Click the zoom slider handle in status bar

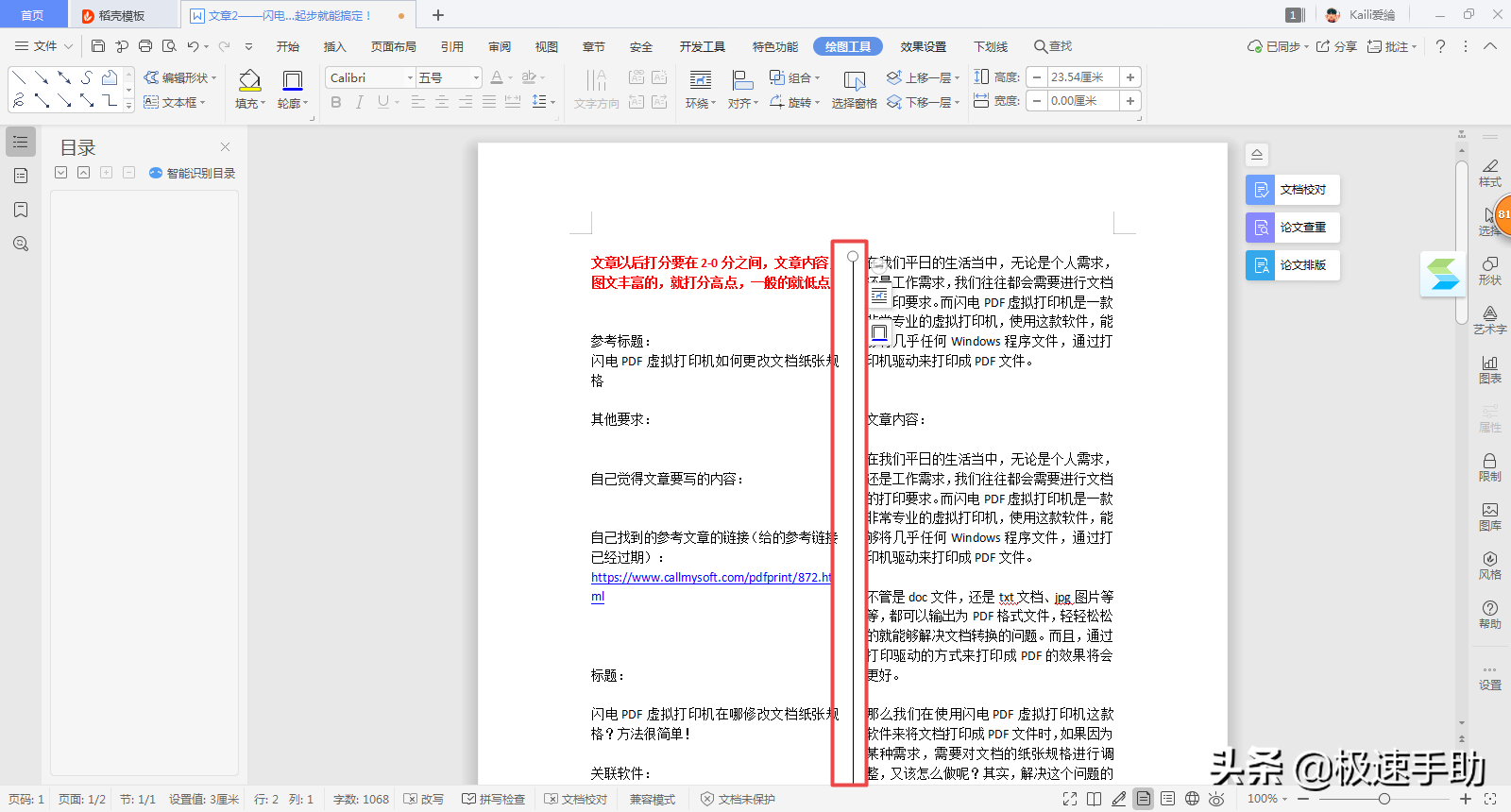1384,799
